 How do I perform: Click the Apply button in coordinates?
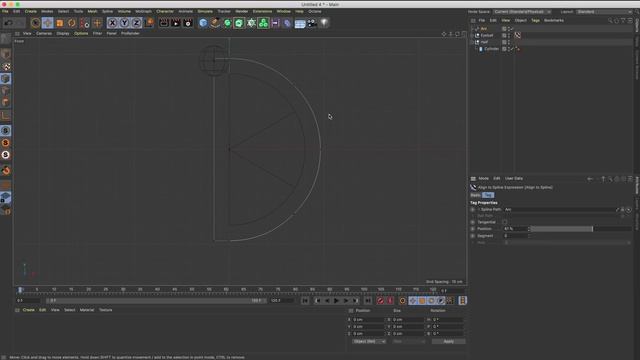(448, 341)
